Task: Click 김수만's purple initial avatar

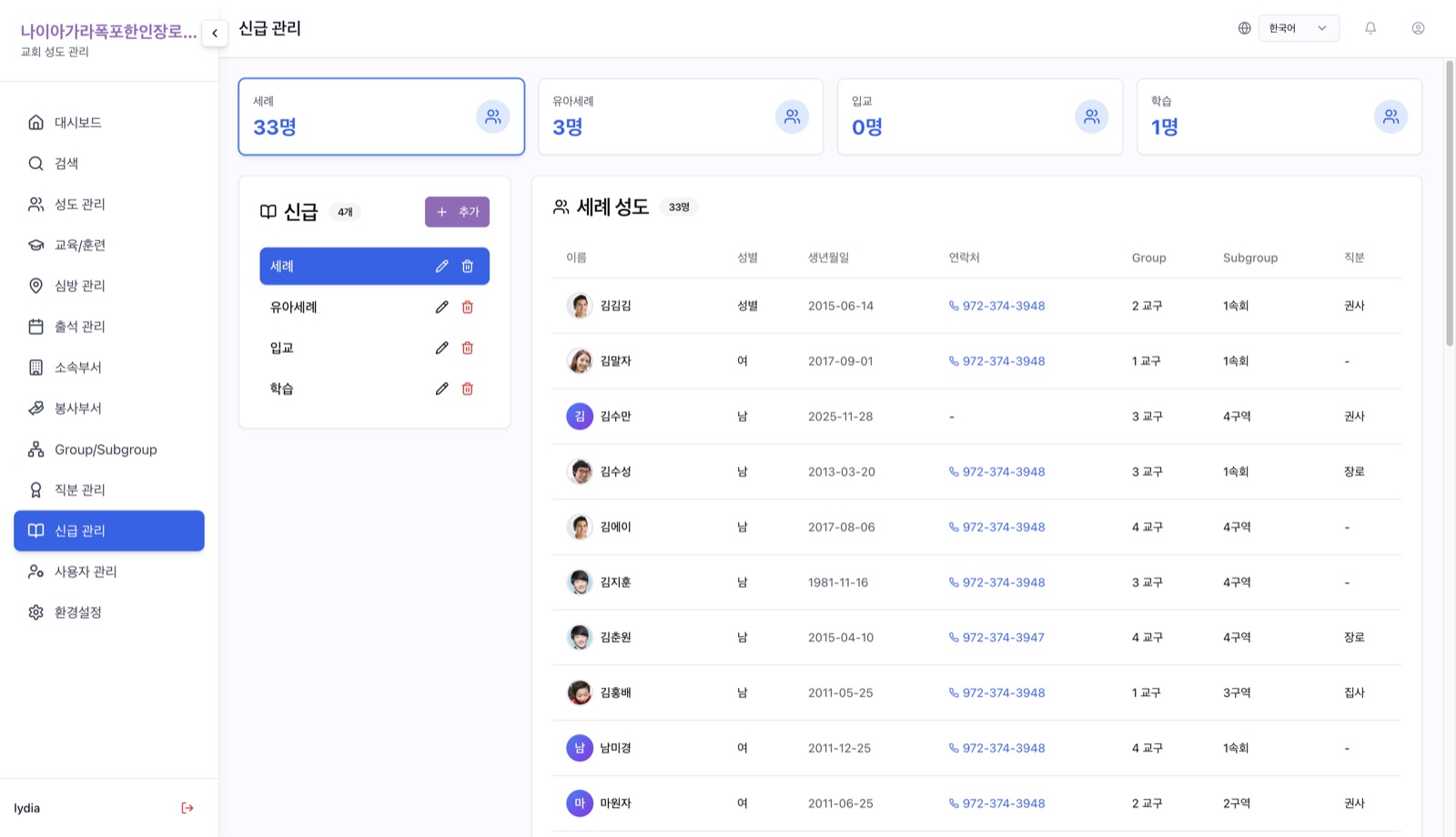Action: pyautogui.click(x=580, y=417)
